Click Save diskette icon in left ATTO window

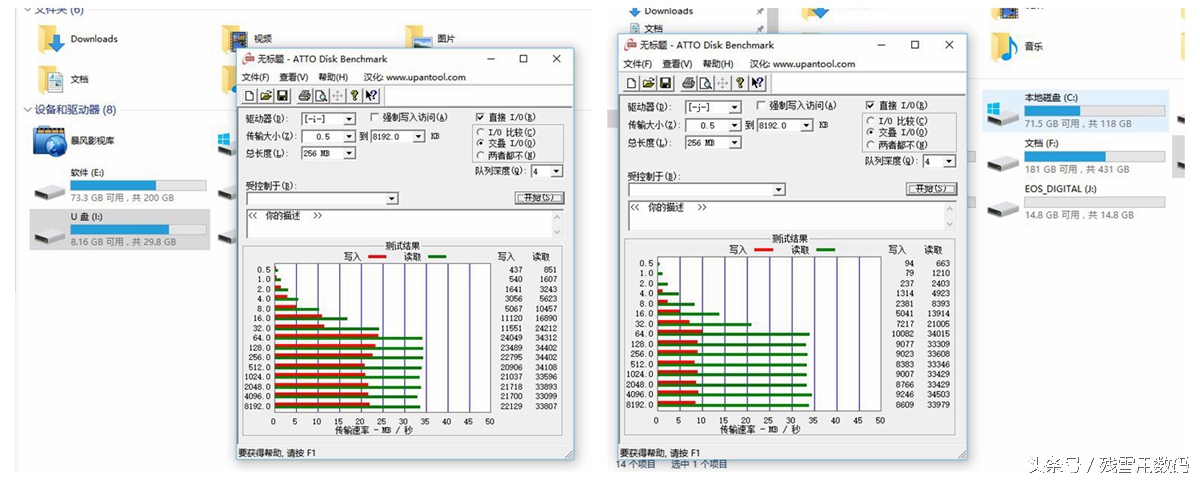(x=282, y=96)
